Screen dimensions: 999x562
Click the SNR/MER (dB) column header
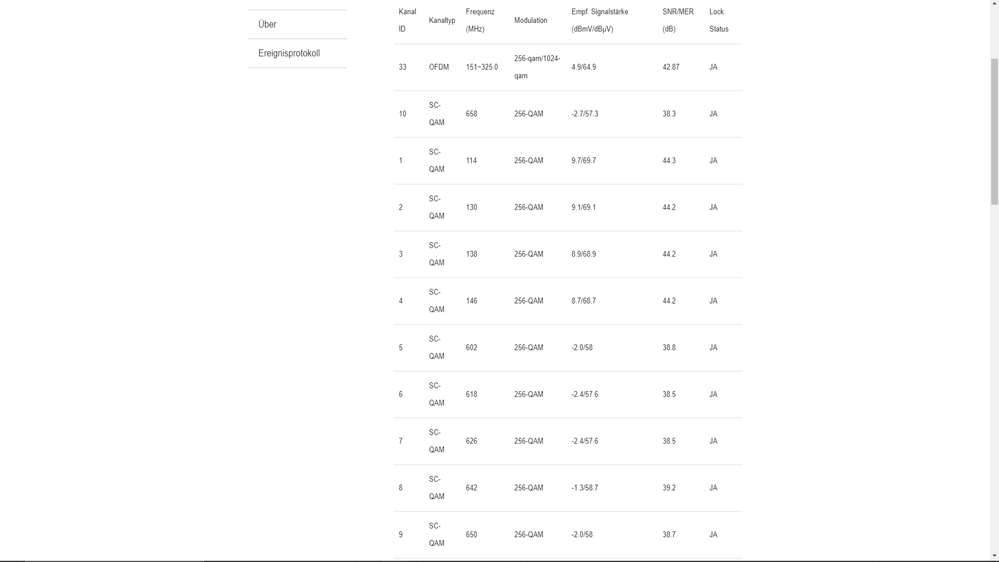pos(678,20)
